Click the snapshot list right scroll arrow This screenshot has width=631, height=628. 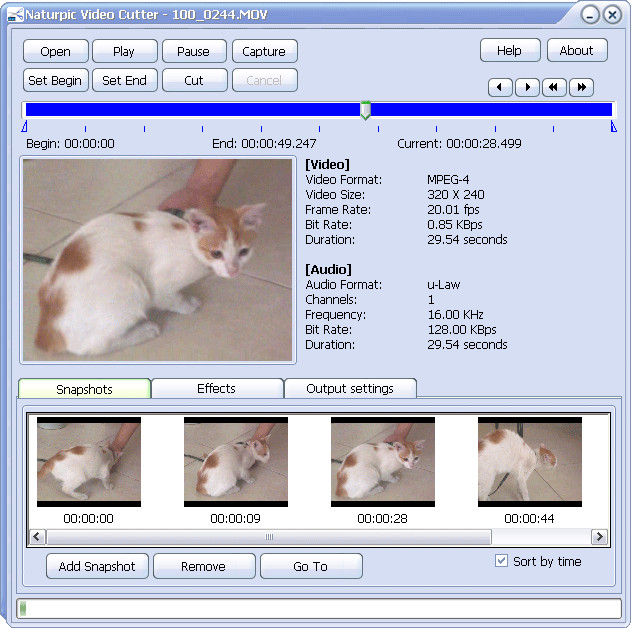click(x=599, y=537)
